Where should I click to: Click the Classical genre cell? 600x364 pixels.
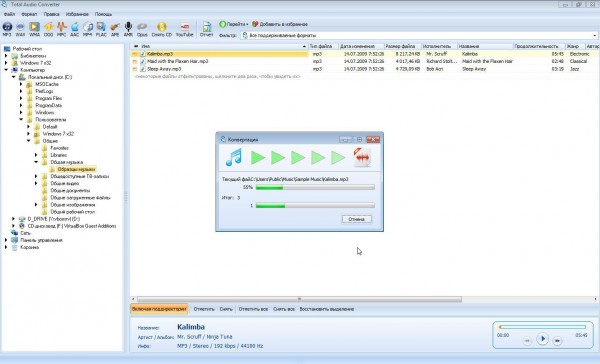click(x=578, y=61)
